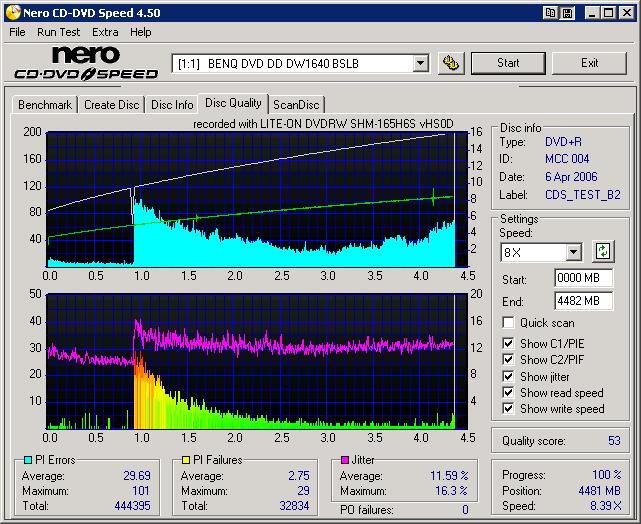Toggle Show jitter checkbox
641x524 pixels.
509,377
